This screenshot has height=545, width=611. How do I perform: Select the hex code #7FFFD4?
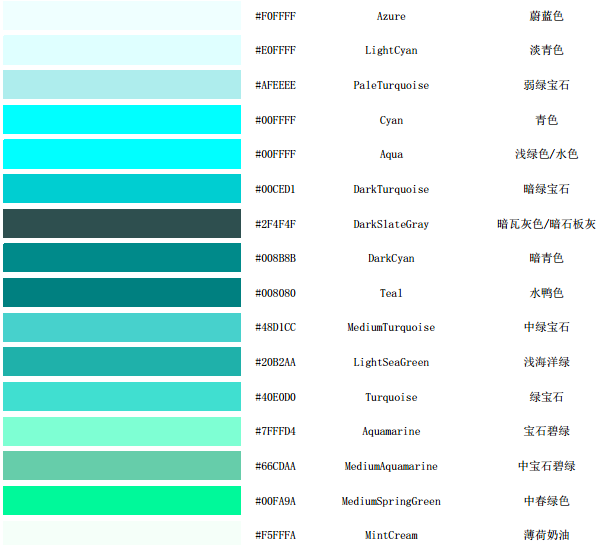tap(275, 431)
